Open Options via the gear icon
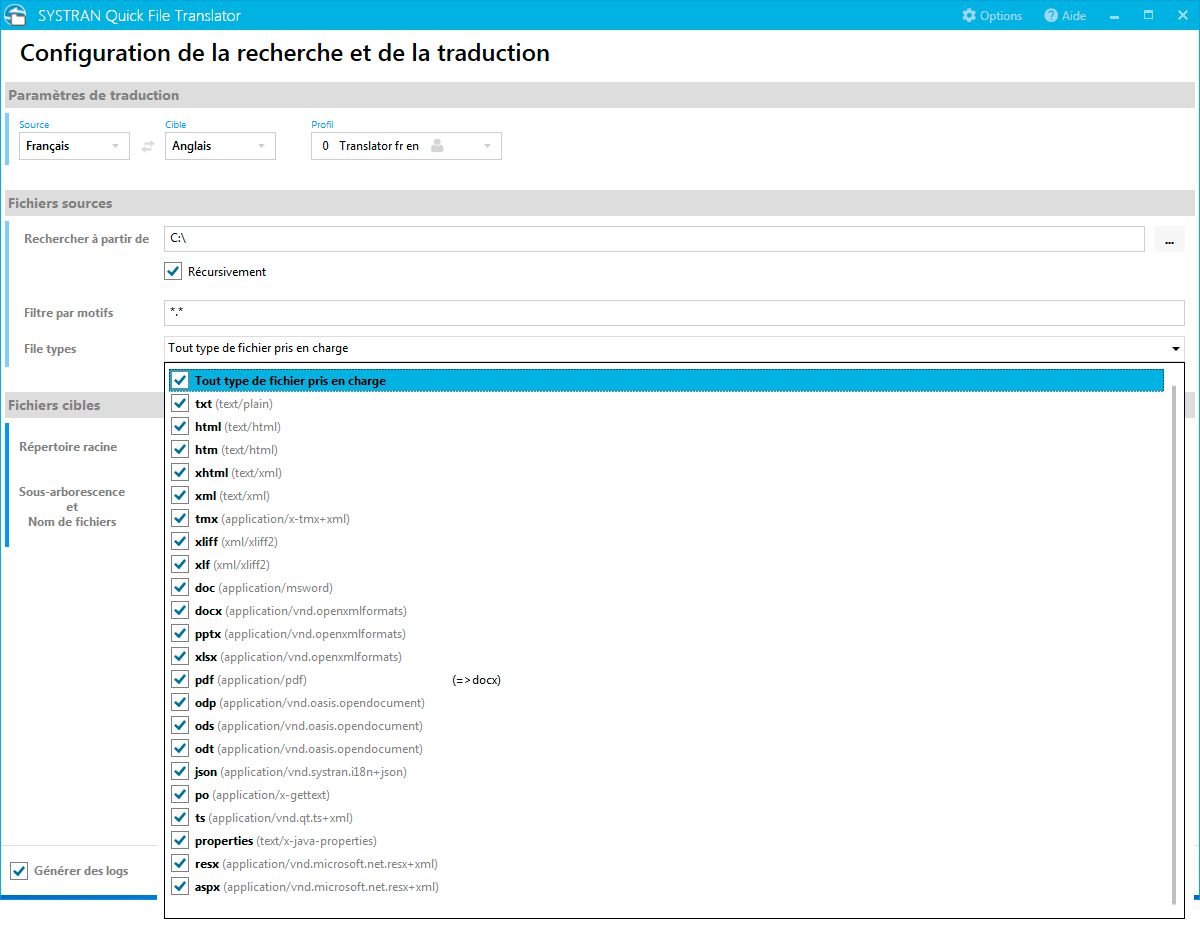 click(969, 15)
